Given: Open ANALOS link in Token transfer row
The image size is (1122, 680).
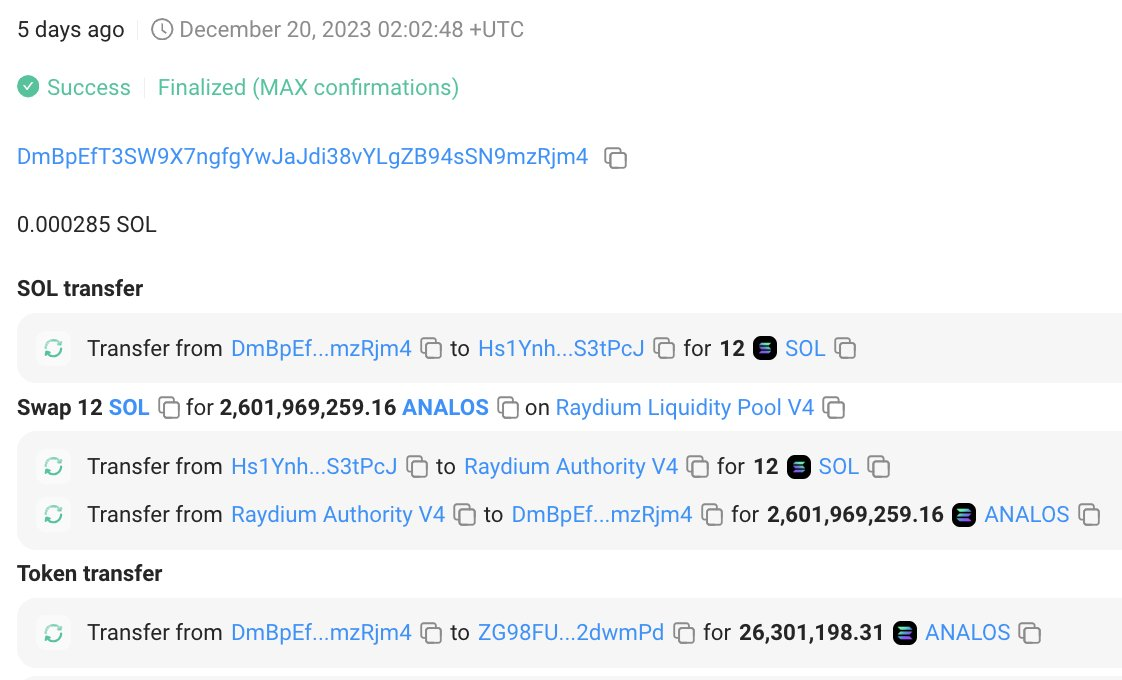Looking at the screenshot, I should [967, 633].
